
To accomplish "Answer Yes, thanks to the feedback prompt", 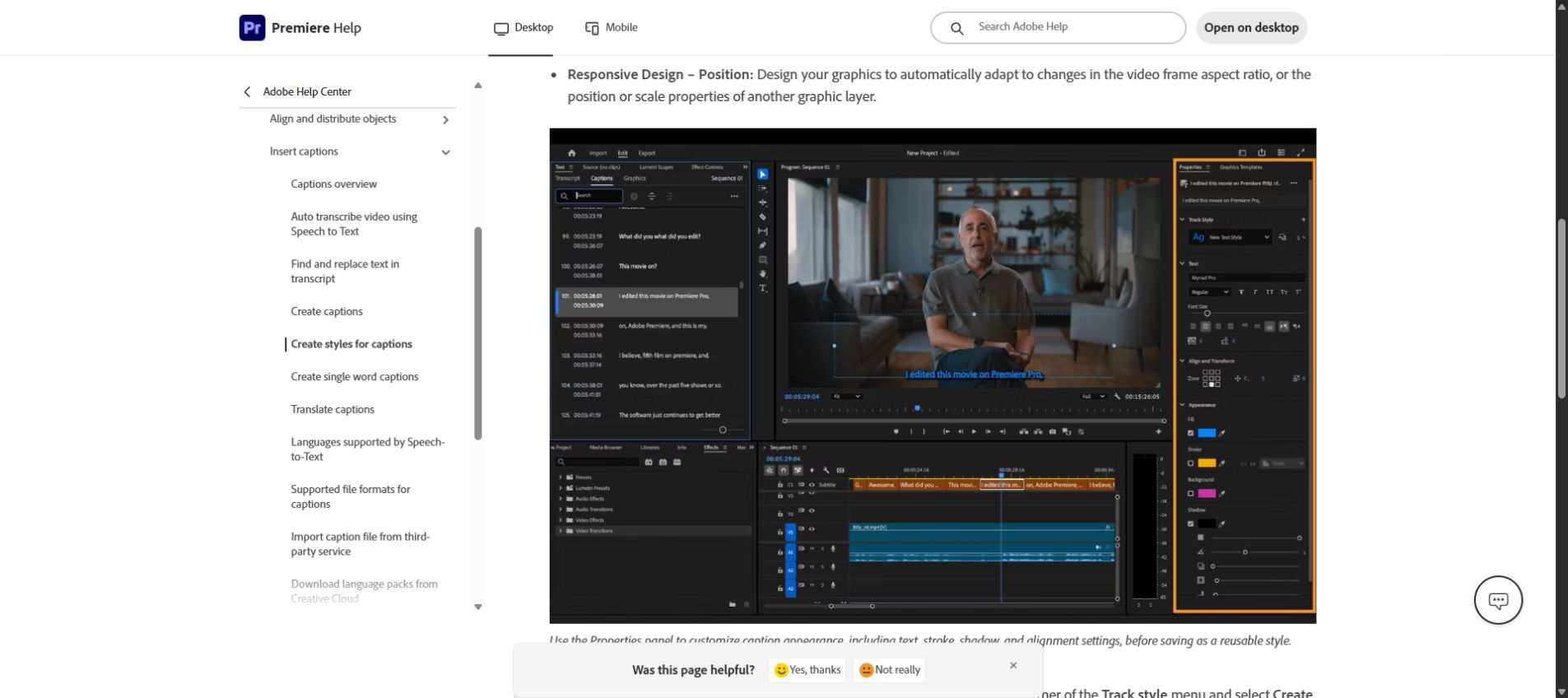I will pyautogui.click(x=807, y=670).
